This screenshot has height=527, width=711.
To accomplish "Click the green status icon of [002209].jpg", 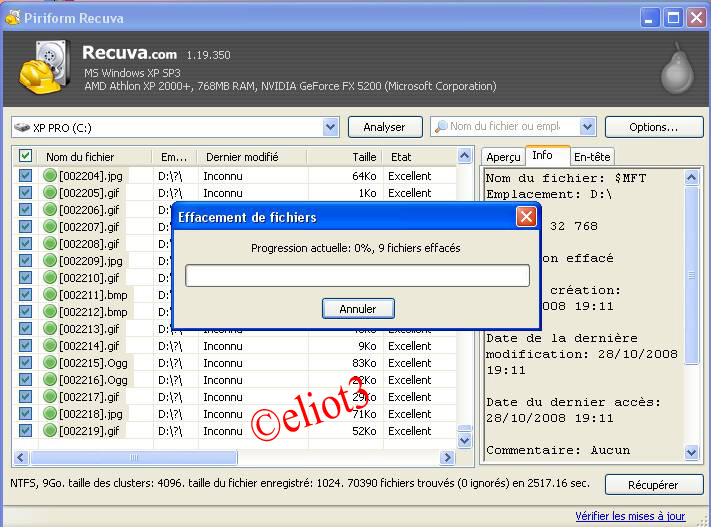I will coord(49,261).
